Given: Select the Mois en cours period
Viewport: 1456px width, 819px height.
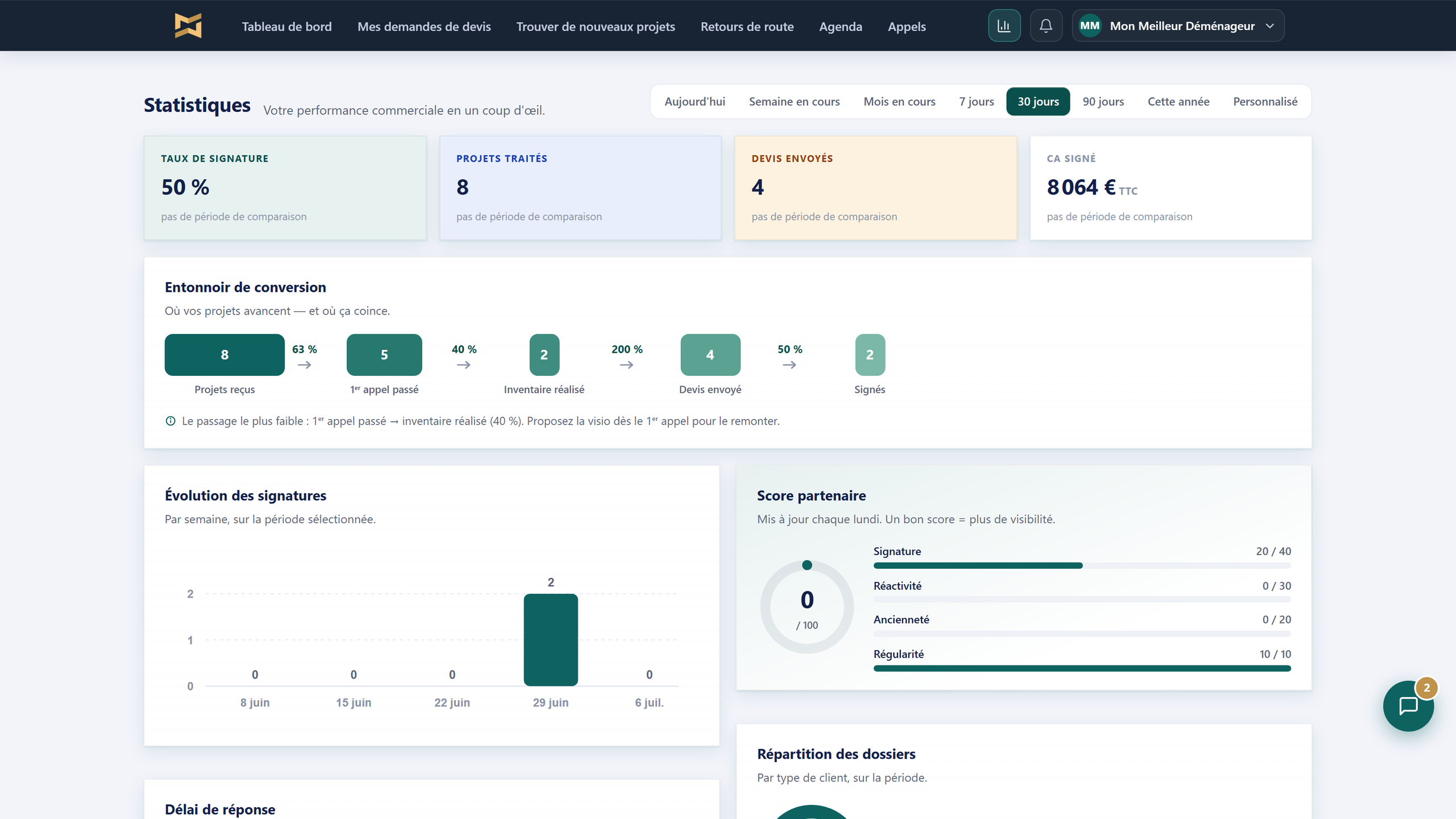Looking at the screenshot, I should coord(899,101).
